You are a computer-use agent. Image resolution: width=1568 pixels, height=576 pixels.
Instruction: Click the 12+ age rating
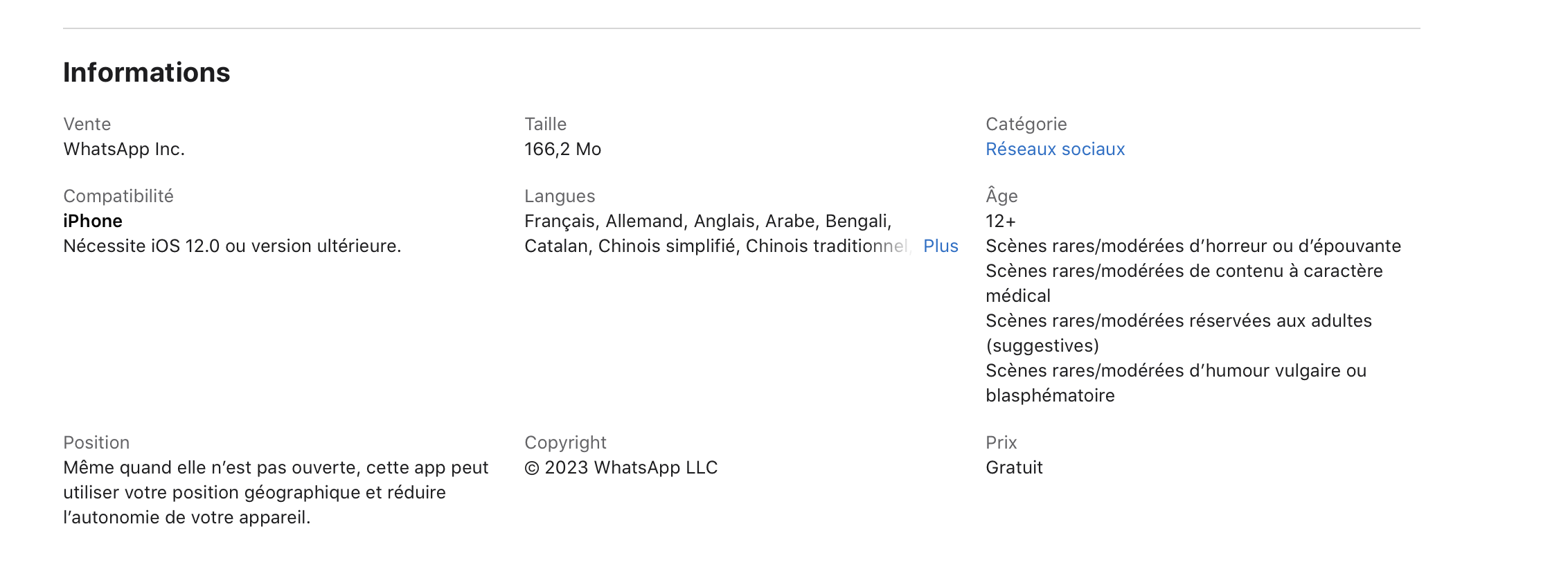click(1000, 221)
